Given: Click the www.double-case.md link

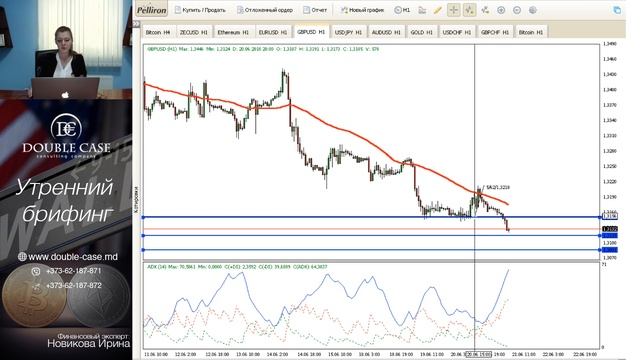Looking at the screenshot, I should (x=73, y=257).
